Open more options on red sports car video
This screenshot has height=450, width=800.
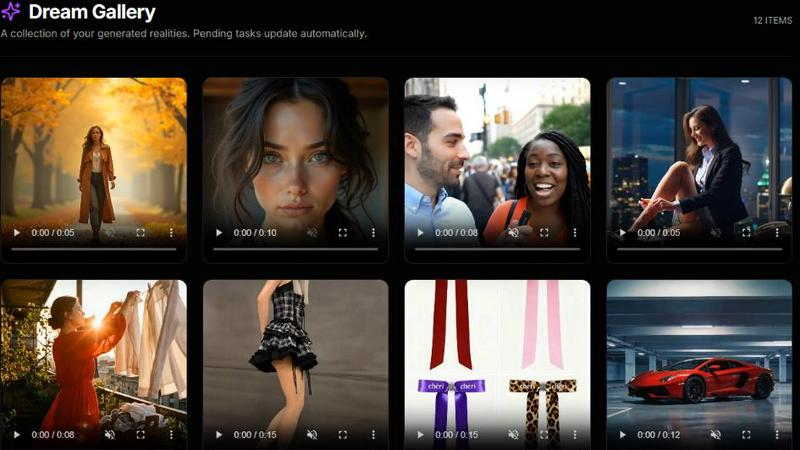click(x=777, y=435)
